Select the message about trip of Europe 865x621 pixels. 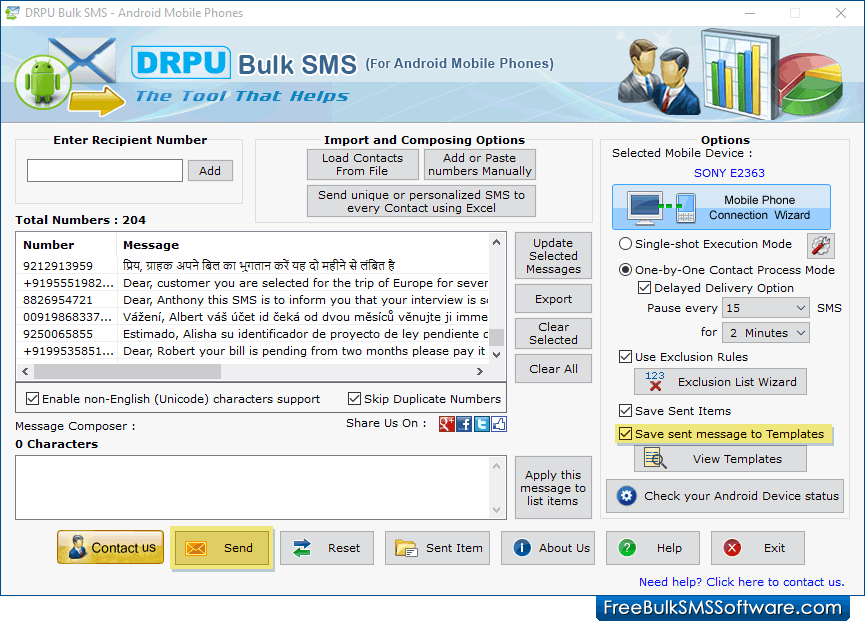tap(305, 283)
